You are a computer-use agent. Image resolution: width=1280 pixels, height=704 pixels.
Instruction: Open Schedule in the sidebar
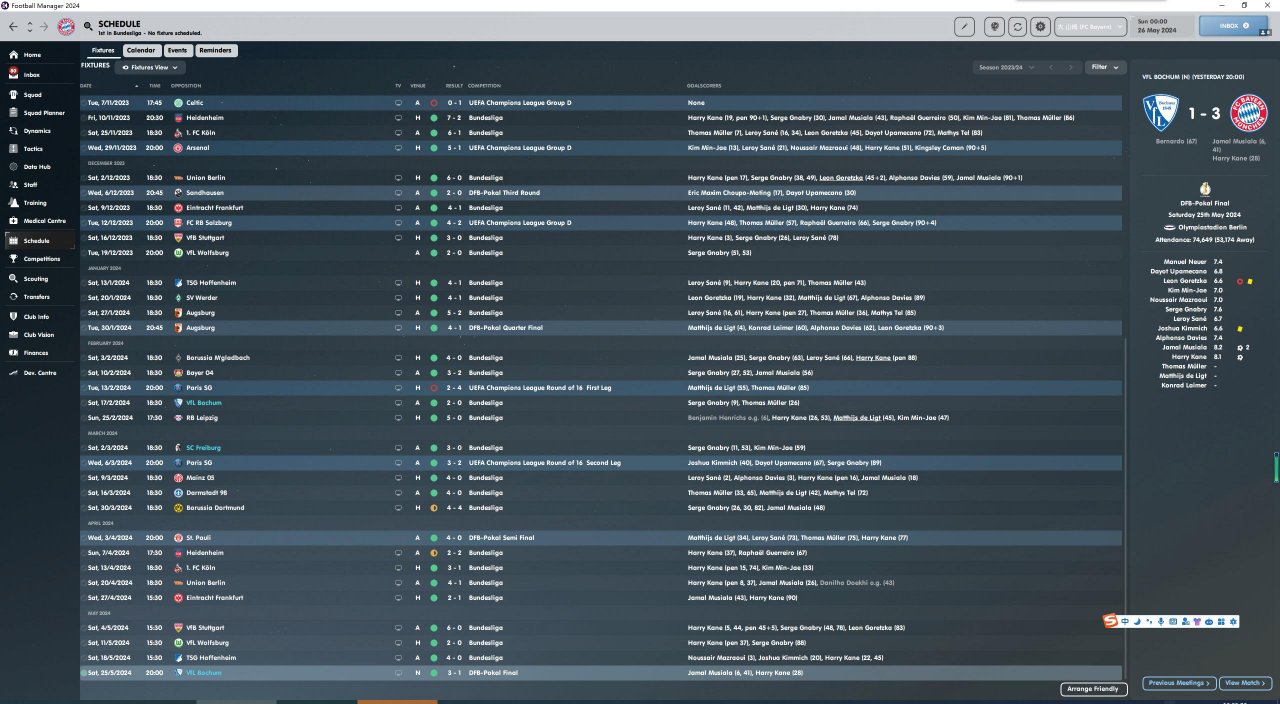point(38,241)
